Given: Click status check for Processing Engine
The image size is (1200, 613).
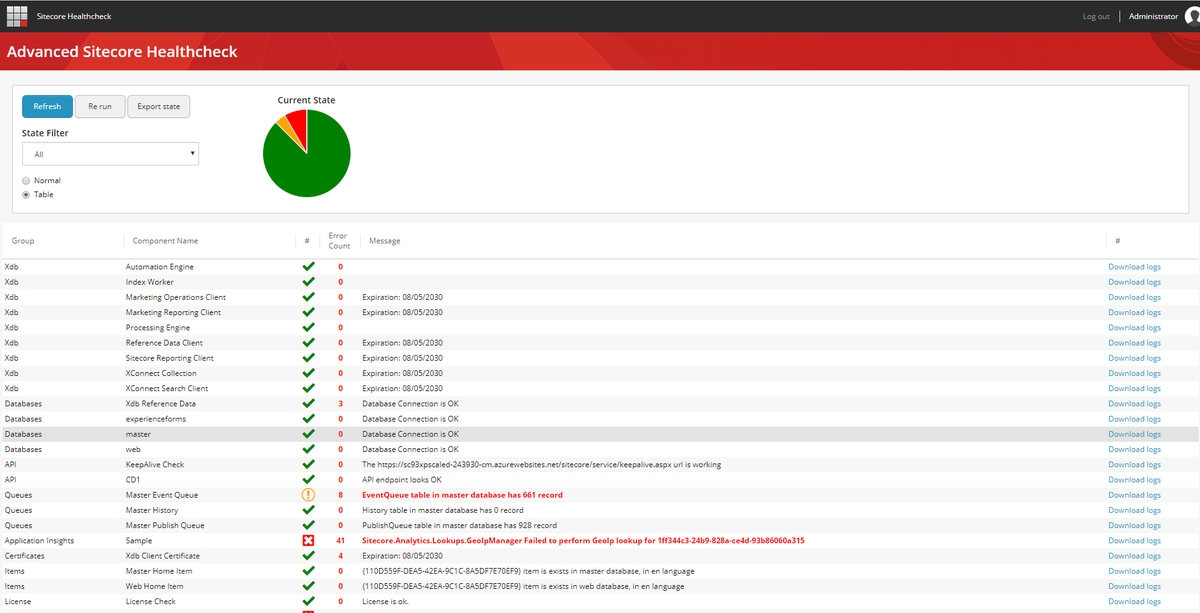Looking at the screenshot, I should 308,328.
